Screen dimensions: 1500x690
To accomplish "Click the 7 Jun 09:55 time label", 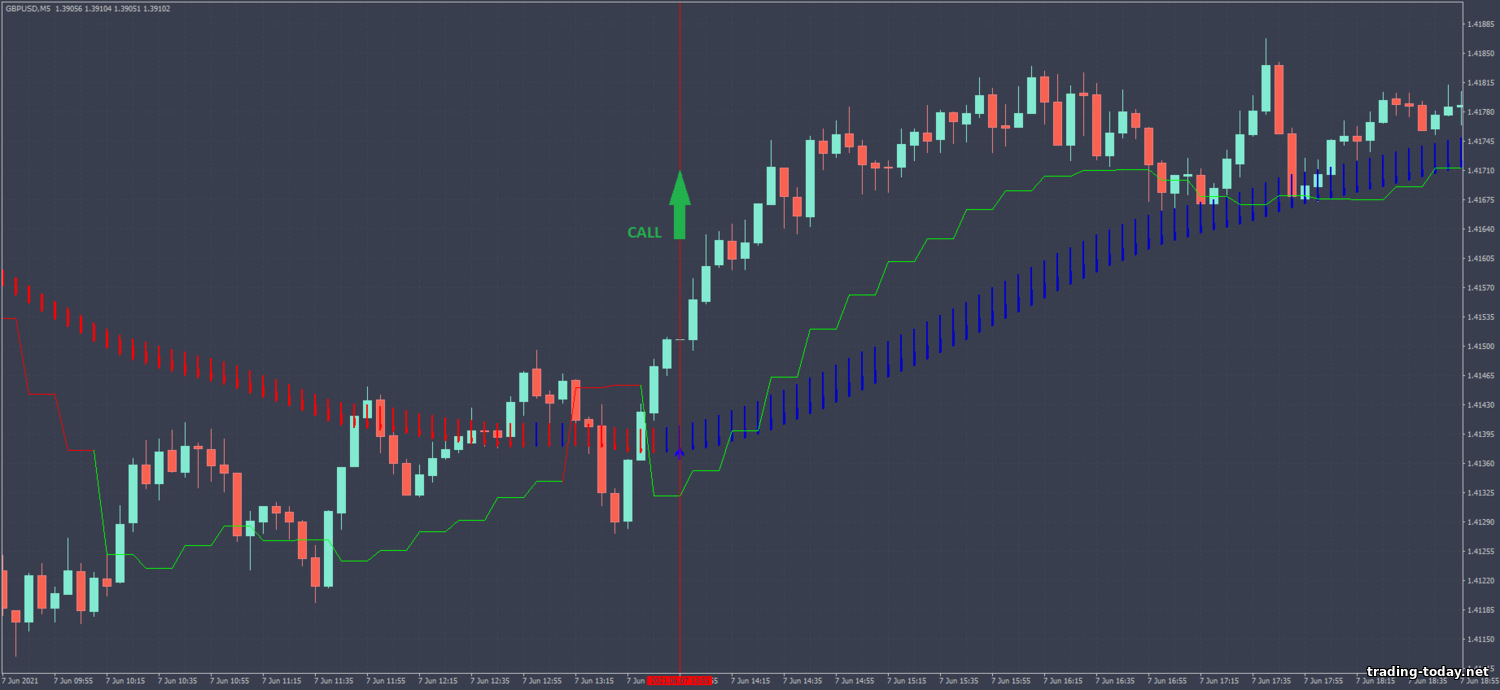I will pyautogui.click(x=73, y=681).
